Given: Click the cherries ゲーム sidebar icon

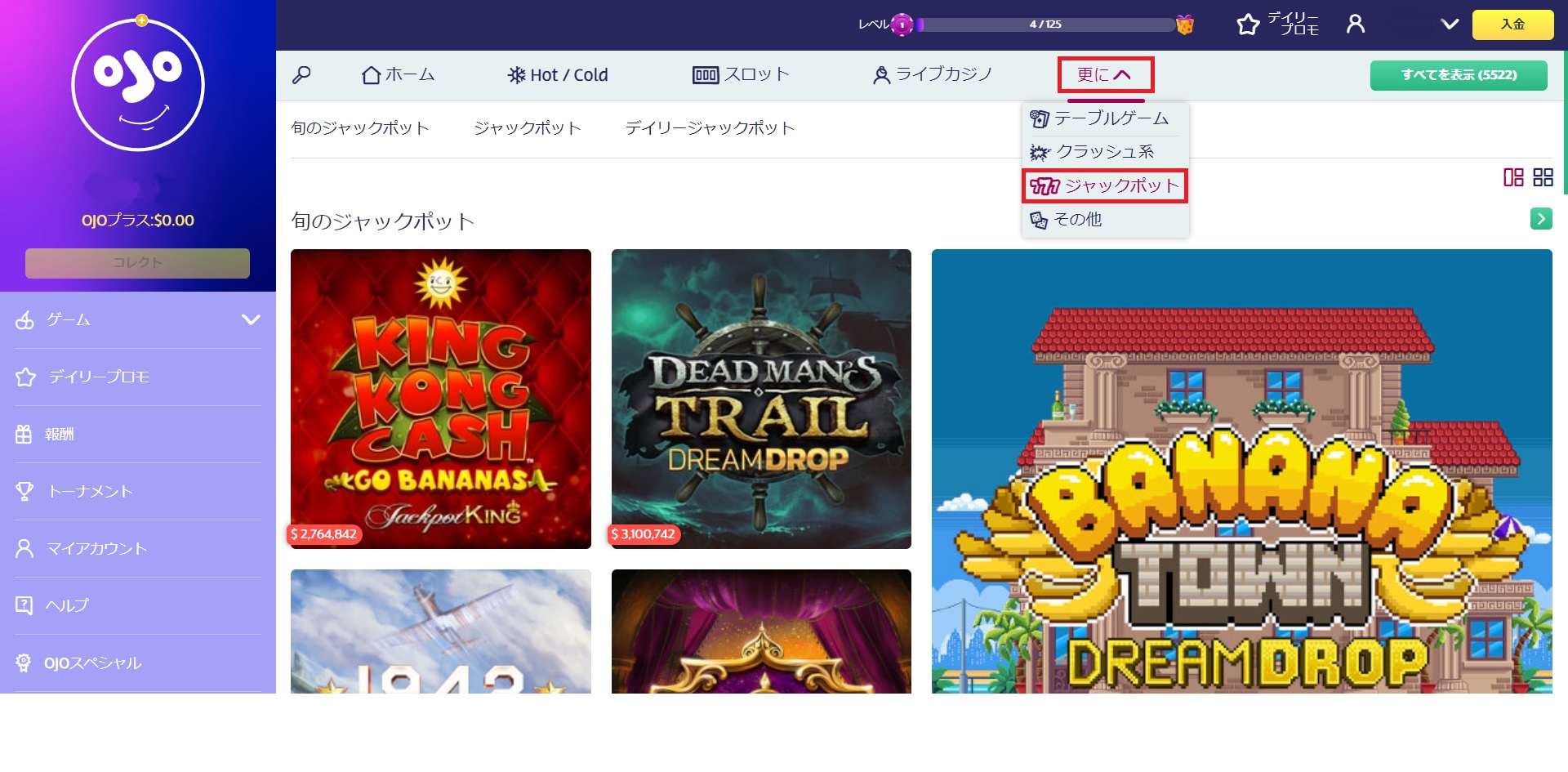Looking at the screenshot, I should [24, 320].
